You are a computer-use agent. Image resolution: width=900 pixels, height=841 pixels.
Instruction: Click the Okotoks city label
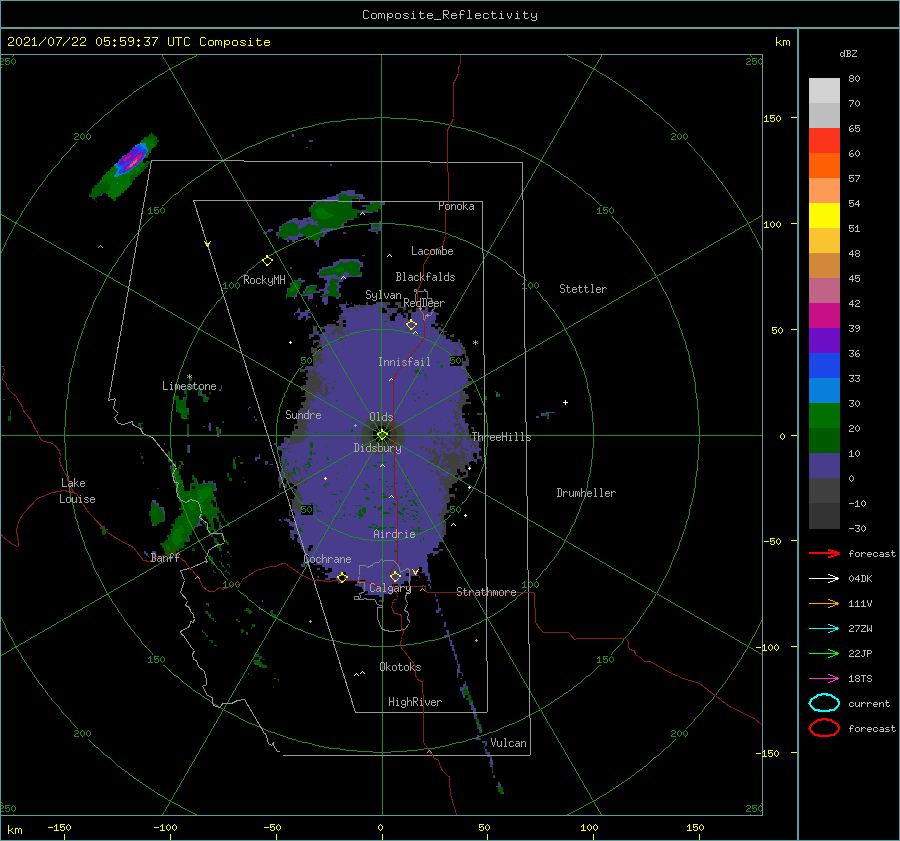[400, 667]
